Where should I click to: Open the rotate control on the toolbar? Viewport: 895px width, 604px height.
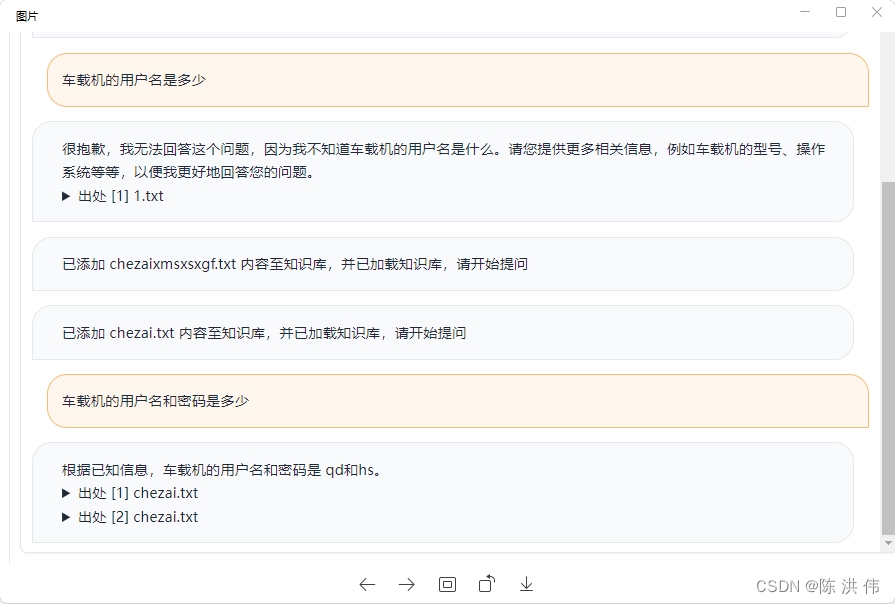(x=487, y=584)
